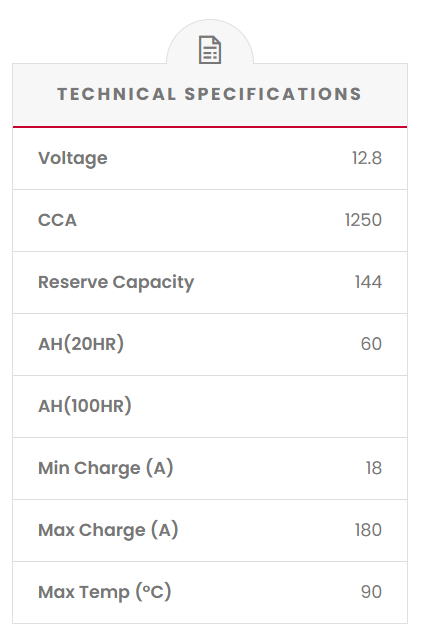The width and height of the screenshot is (423, 636).
Task: Click the 18 min charge value
Action: coord(374,468)
